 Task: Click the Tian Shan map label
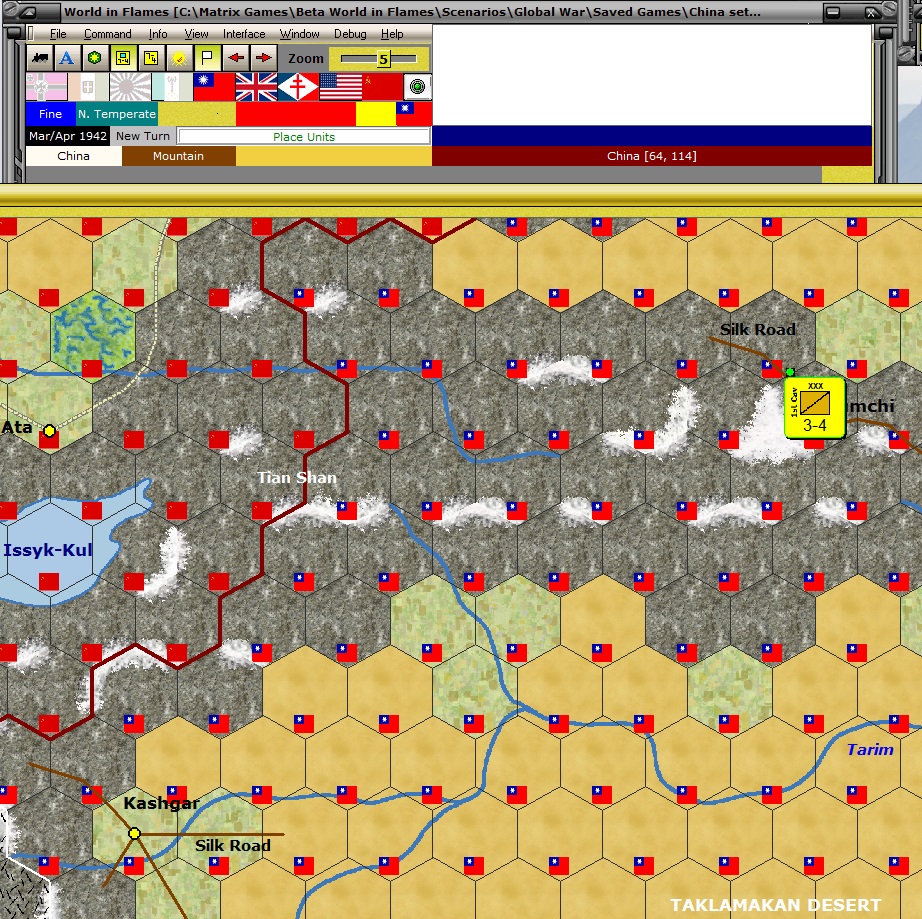tap(297, 477)
